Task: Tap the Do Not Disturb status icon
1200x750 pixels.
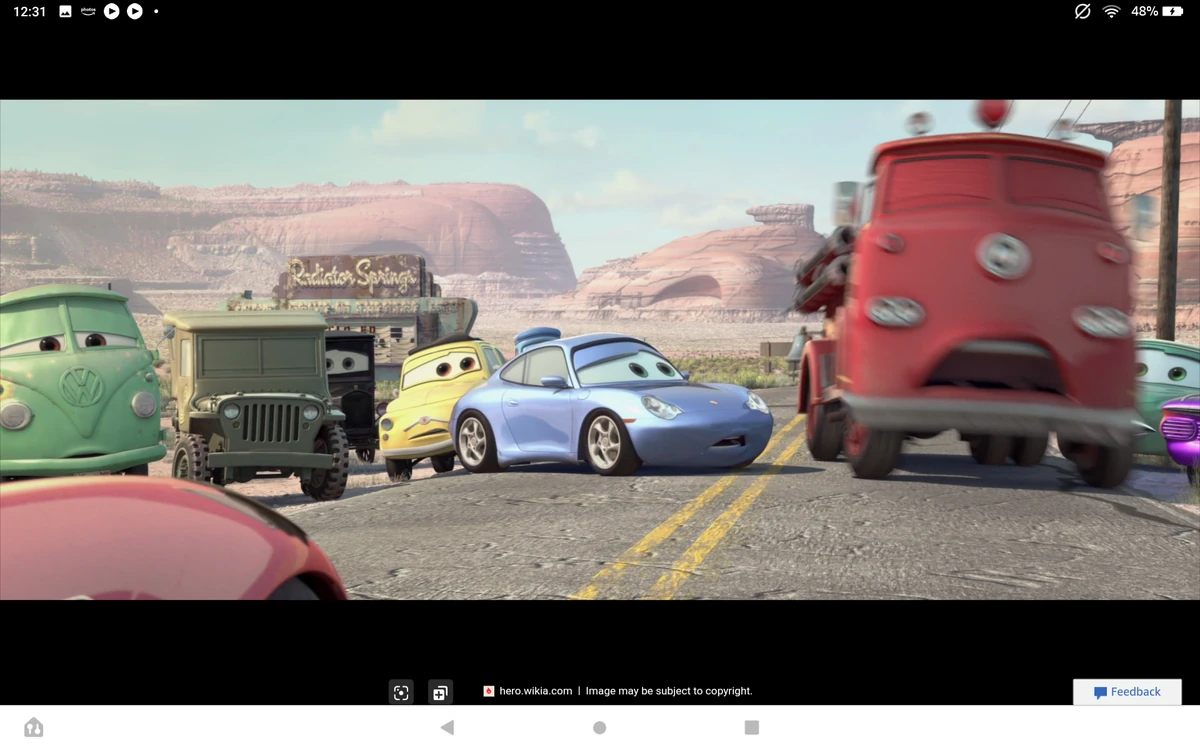Action: (x=1083, y=11)
